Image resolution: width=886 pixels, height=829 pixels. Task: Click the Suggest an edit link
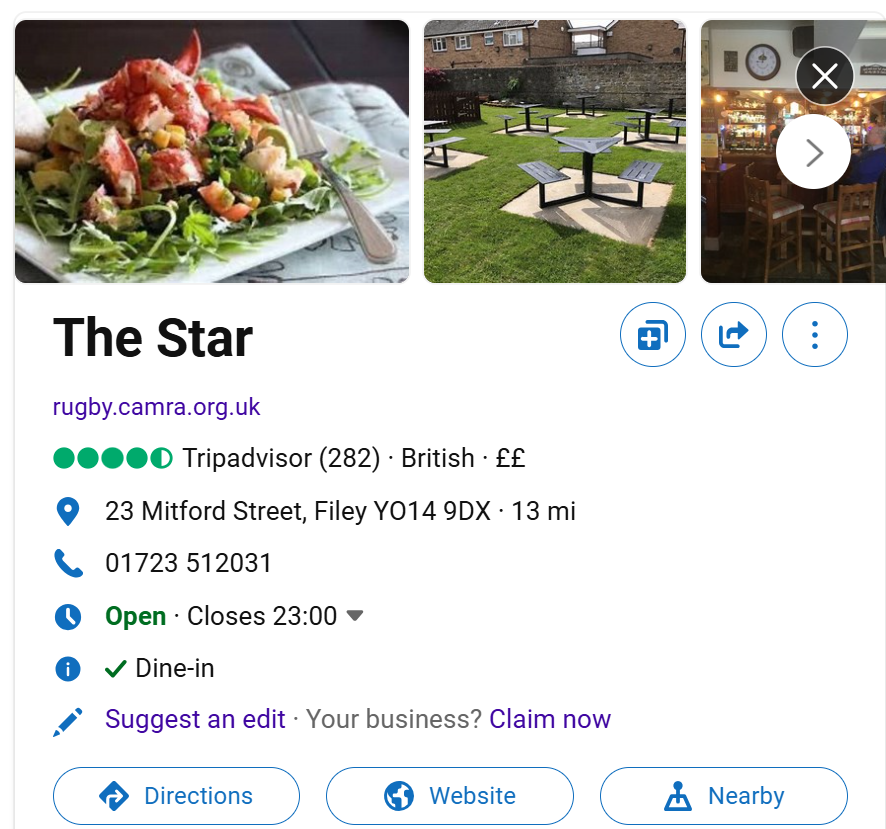[195, 720]
